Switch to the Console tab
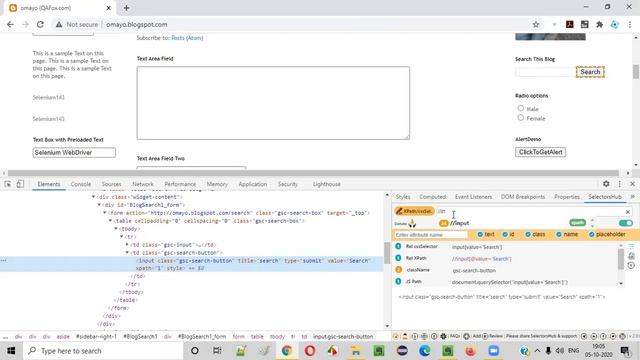This screenshot has height=360, width=640. click(x=81, y=184)
